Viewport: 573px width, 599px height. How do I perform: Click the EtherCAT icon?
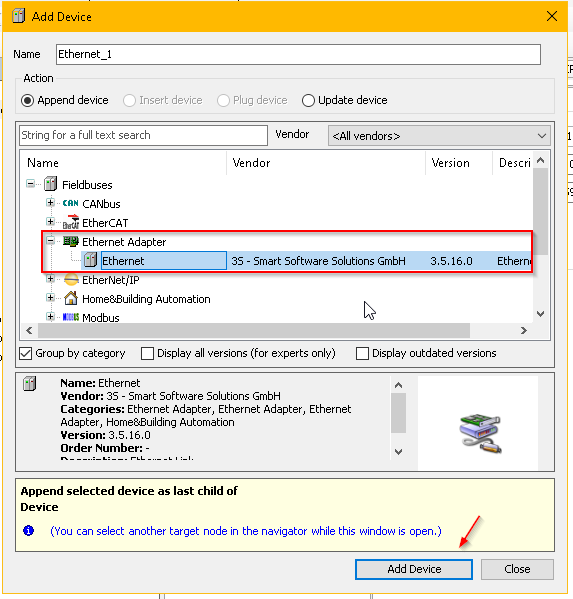point(71,222)
